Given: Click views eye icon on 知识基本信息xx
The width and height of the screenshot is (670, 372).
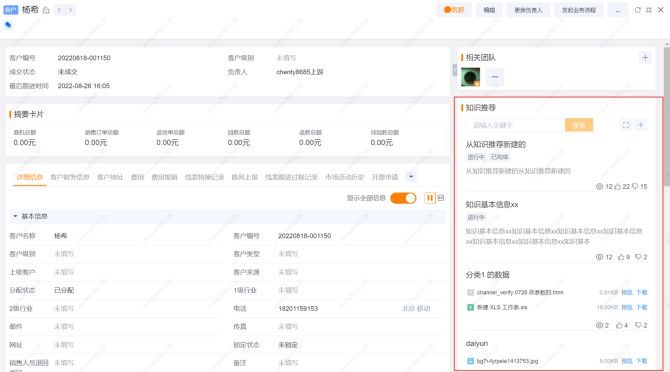Looking at the screenshot, I should click(599, 257).
